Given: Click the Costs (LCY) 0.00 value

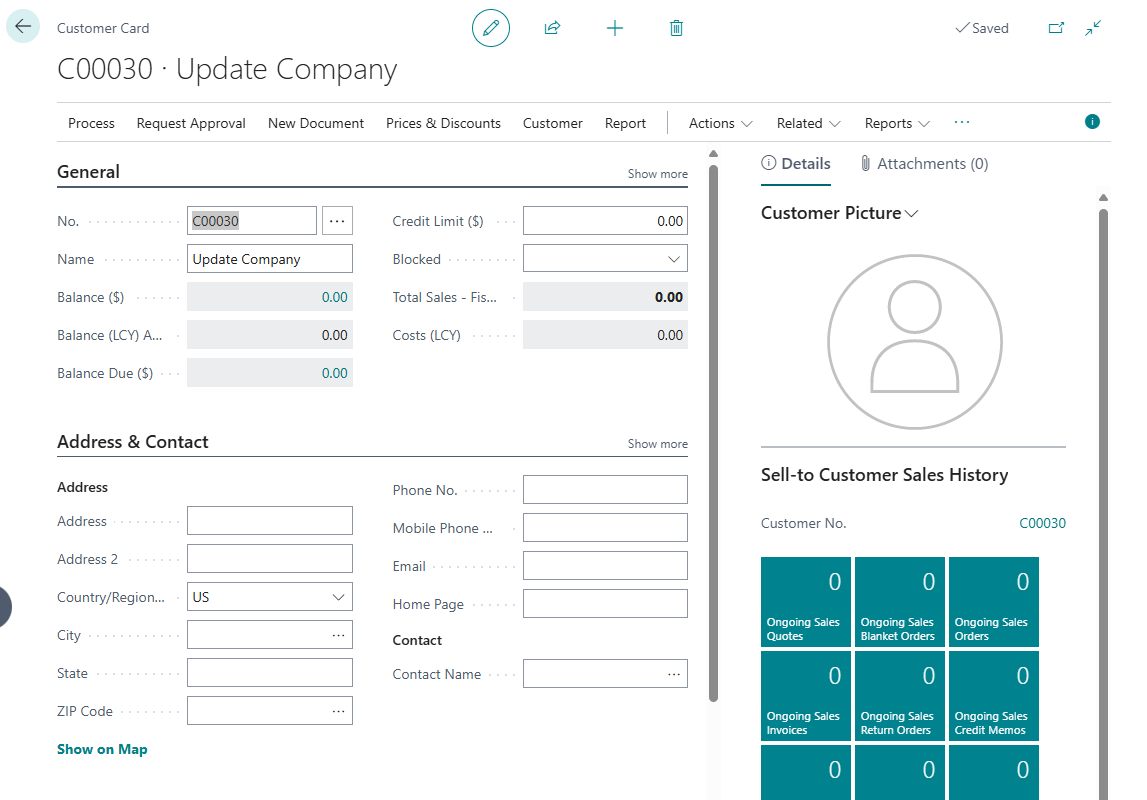Looking at the screenshot, I should click(x=669, y=335).
